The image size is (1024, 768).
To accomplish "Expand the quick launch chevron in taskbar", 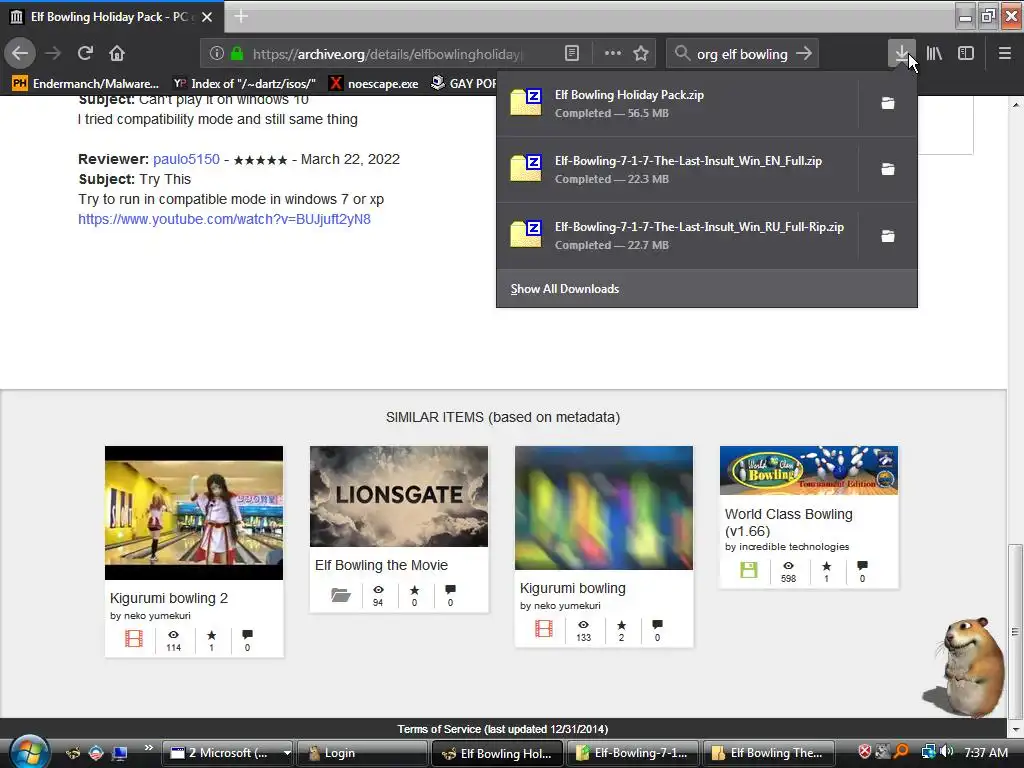I will pos(148,748).
